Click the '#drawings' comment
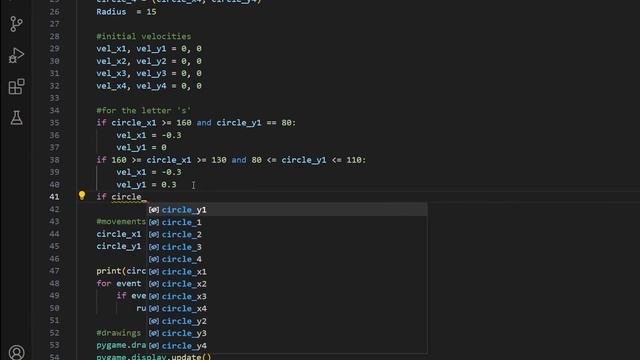This screenshot has height=360, width=640. [119, 333]
